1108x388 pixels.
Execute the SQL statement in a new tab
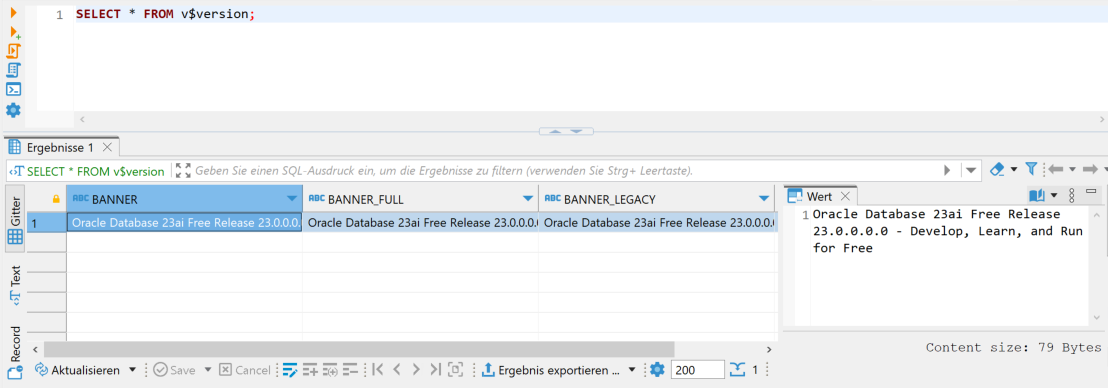[14, 33]
